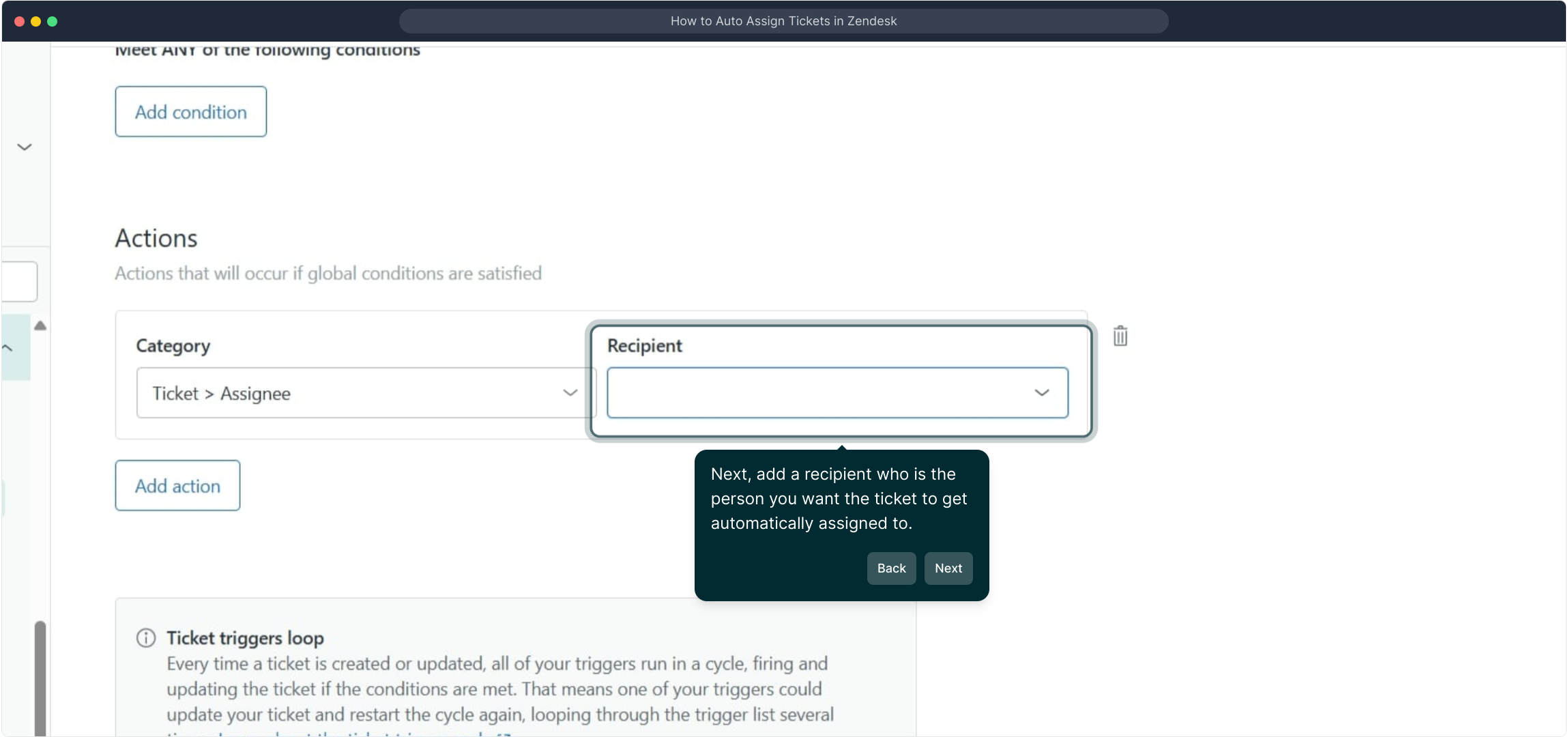Click the chevron arrow in Recipient field
Screen dimensions: 1568x737
(1041, 393)
